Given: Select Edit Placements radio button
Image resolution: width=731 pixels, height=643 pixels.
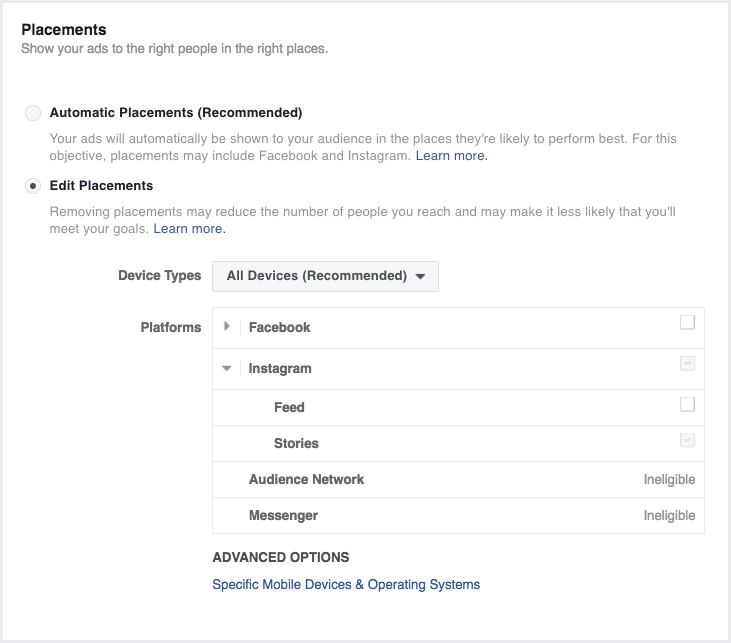Looking at the screenshot, I should coord(34,186).
